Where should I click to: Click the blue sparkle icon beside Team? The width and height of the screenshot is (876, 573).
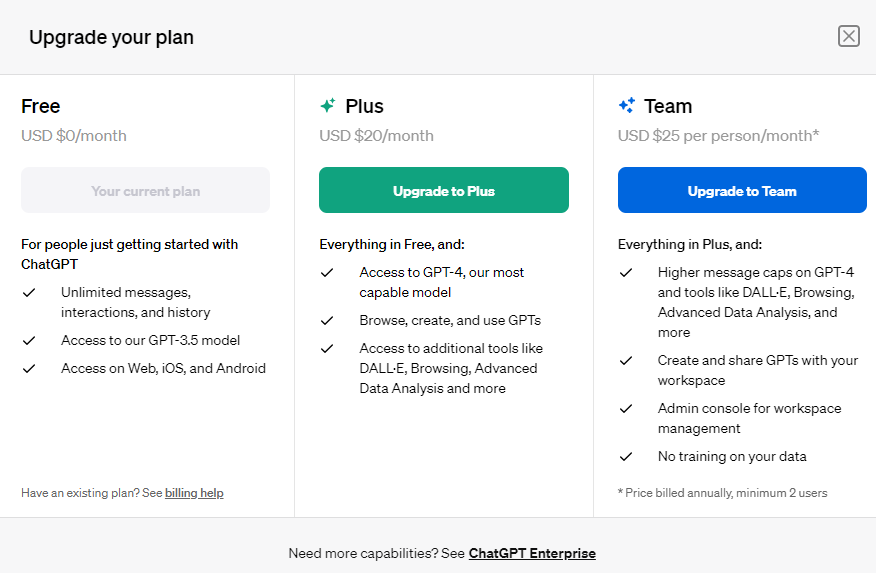[x=626, y=106]
